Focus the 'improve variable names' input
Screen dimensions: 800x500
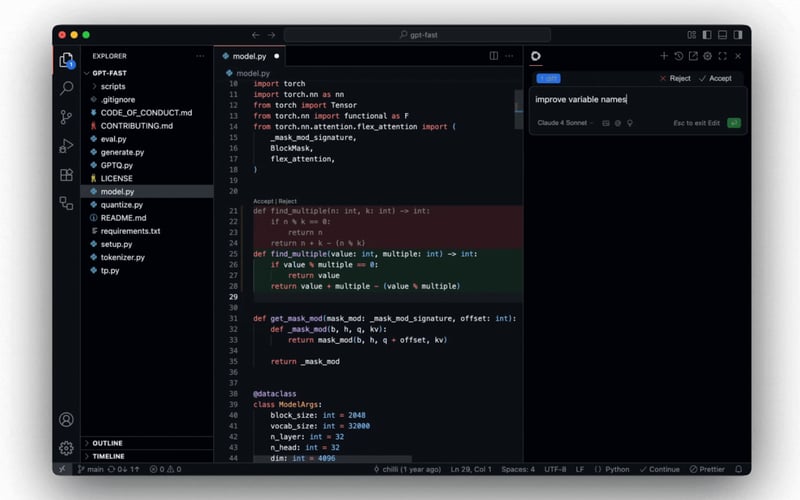(x=638, y=99)
